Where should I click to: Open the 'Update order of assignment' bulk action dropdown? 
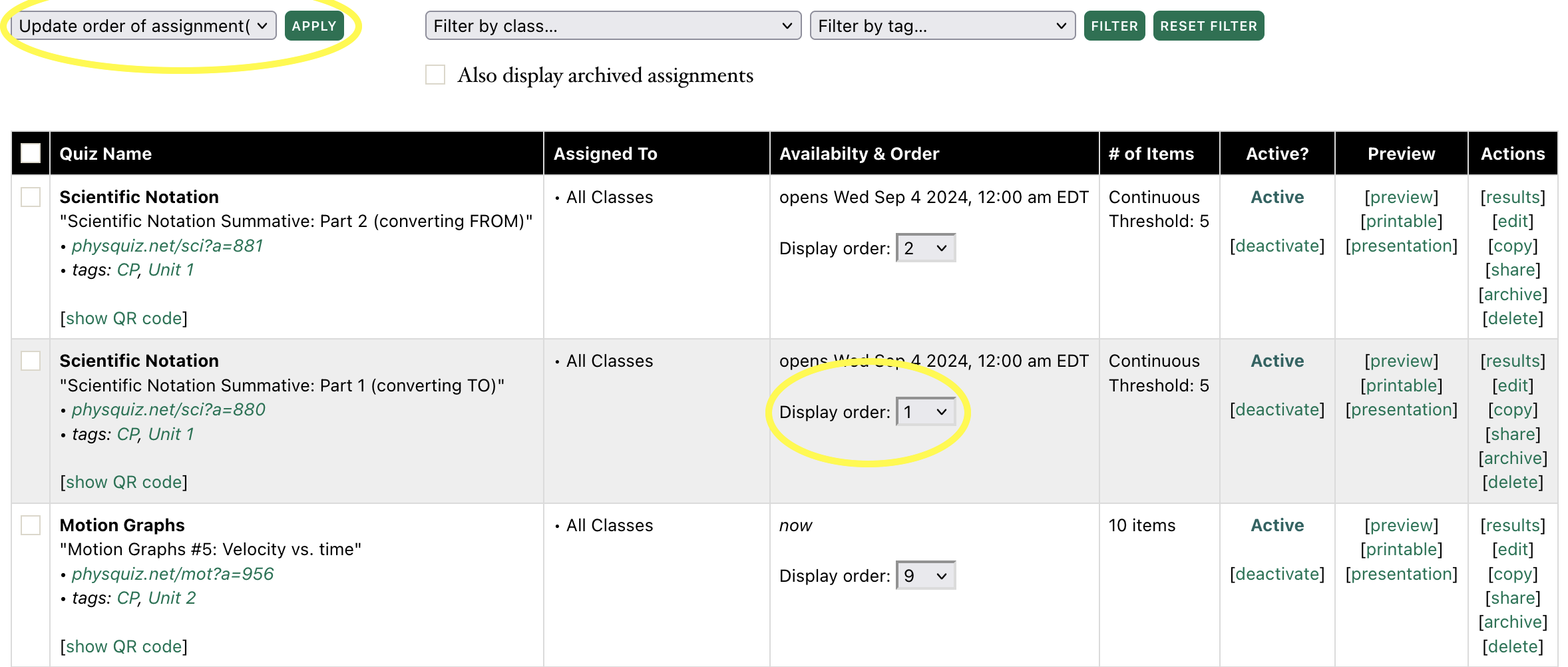[x=144, y=26]
